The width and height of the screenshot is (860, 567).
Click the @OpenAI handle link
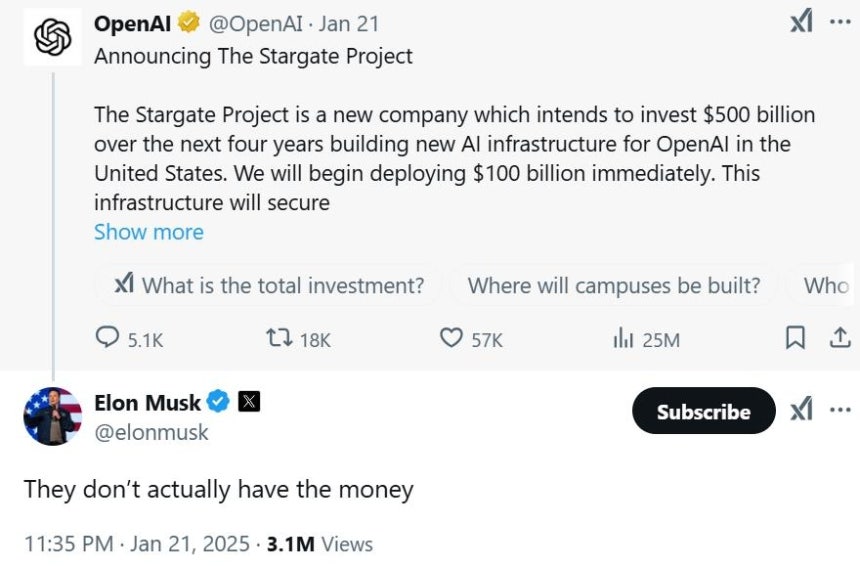pyautogui.click(x=256, y=24)
